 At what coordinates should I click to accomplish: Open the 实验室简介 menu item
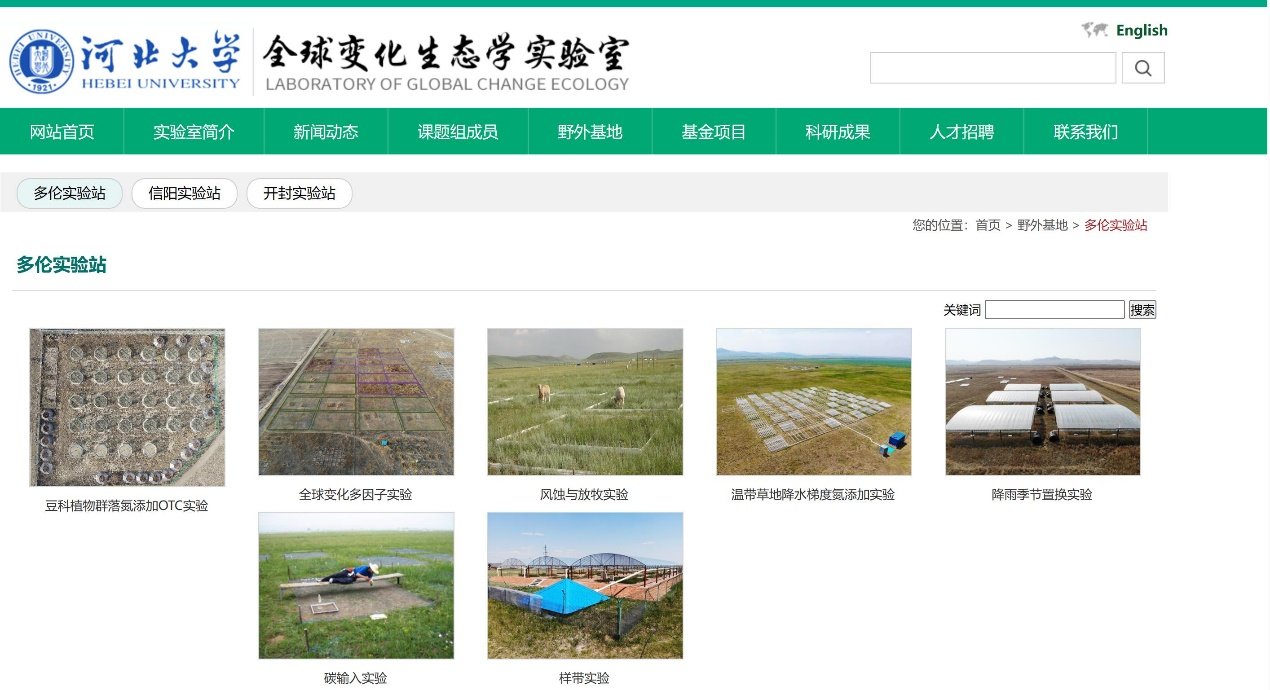point(194,132)
